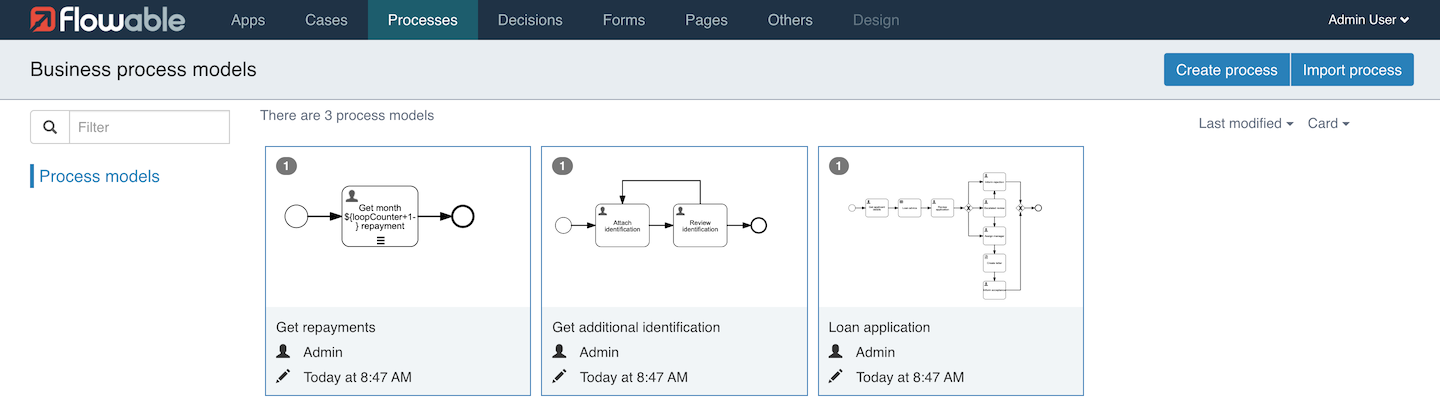Go to the Forms tab
1440x410 pixels.
[x=624, y=20]
